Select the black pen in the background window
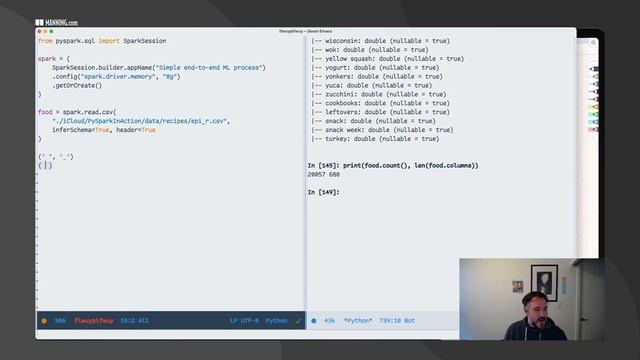 594,69
